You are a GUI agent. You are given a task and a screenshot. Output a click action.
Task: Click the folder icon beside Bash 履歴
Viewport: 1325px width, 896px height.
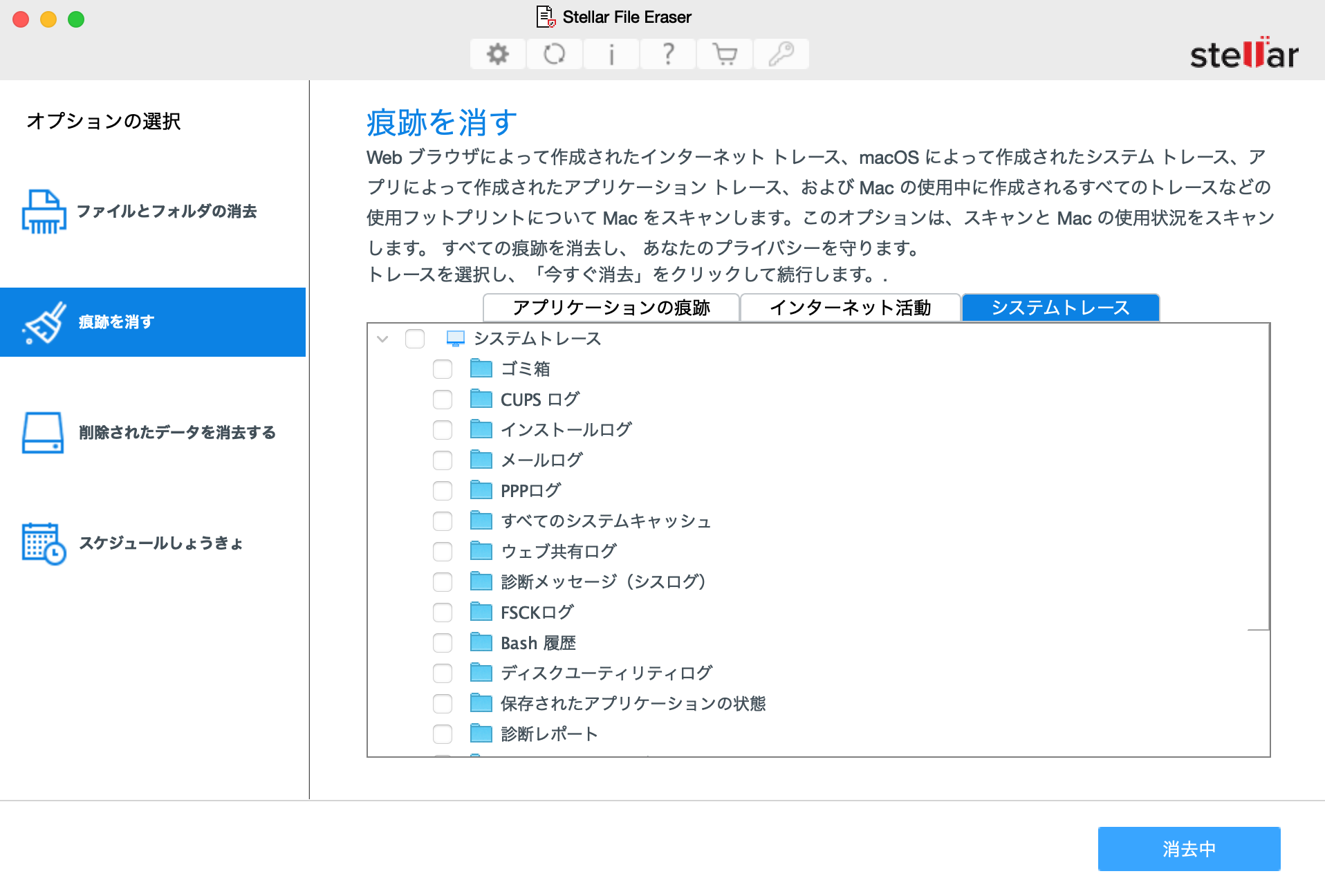point(481,642)
